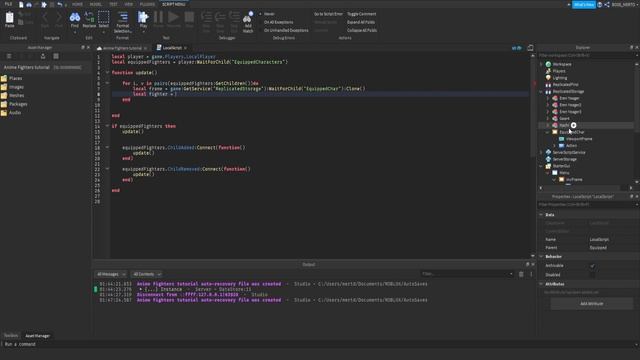This screenshot has width=640, height=360.
Task: Open the All Contexts filter dropdown
Action: point(147,274)
